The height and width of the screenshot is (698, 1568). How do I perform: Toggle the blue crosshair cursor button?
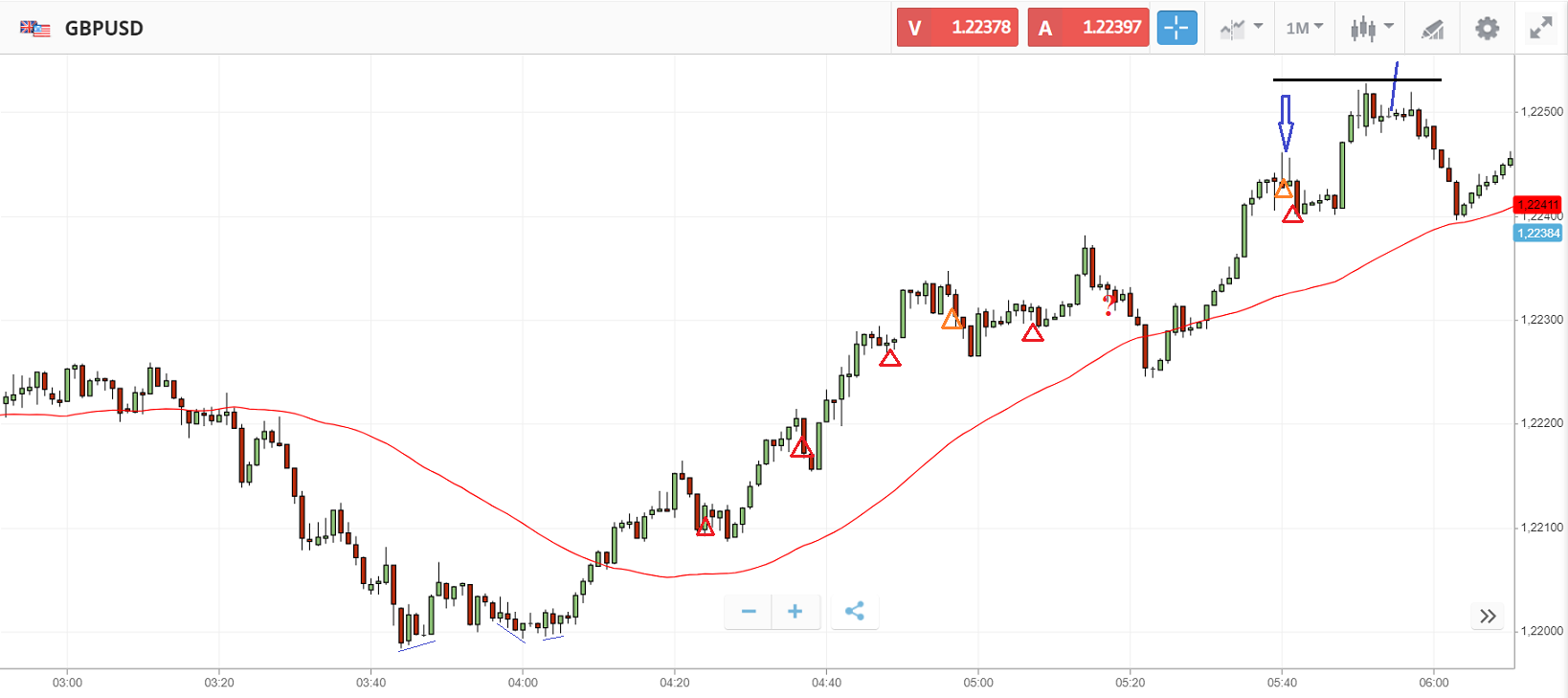tap(1176, 28)
